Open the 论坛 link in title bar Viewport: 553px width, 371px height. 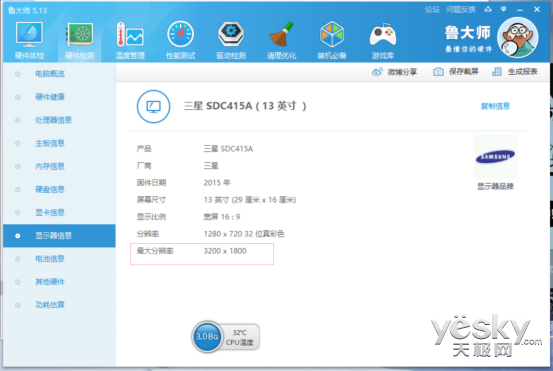[432, 10]
